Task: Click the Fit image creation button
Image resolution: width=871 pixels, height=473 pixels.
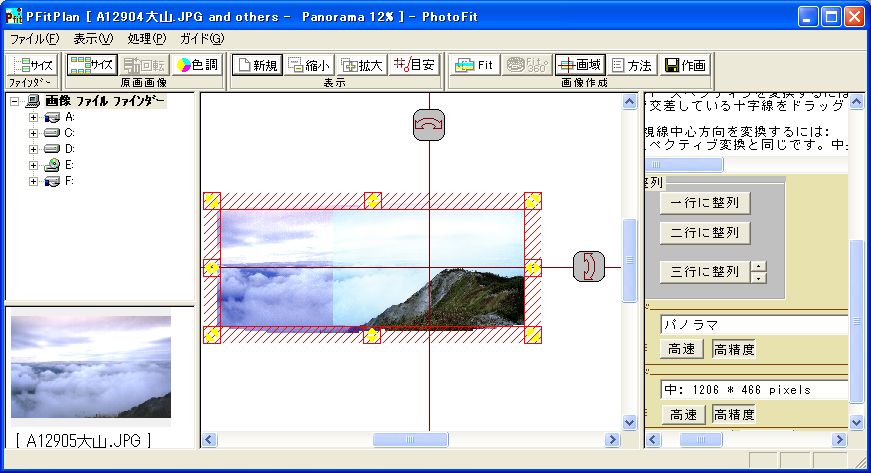Action: coord(476,65)
